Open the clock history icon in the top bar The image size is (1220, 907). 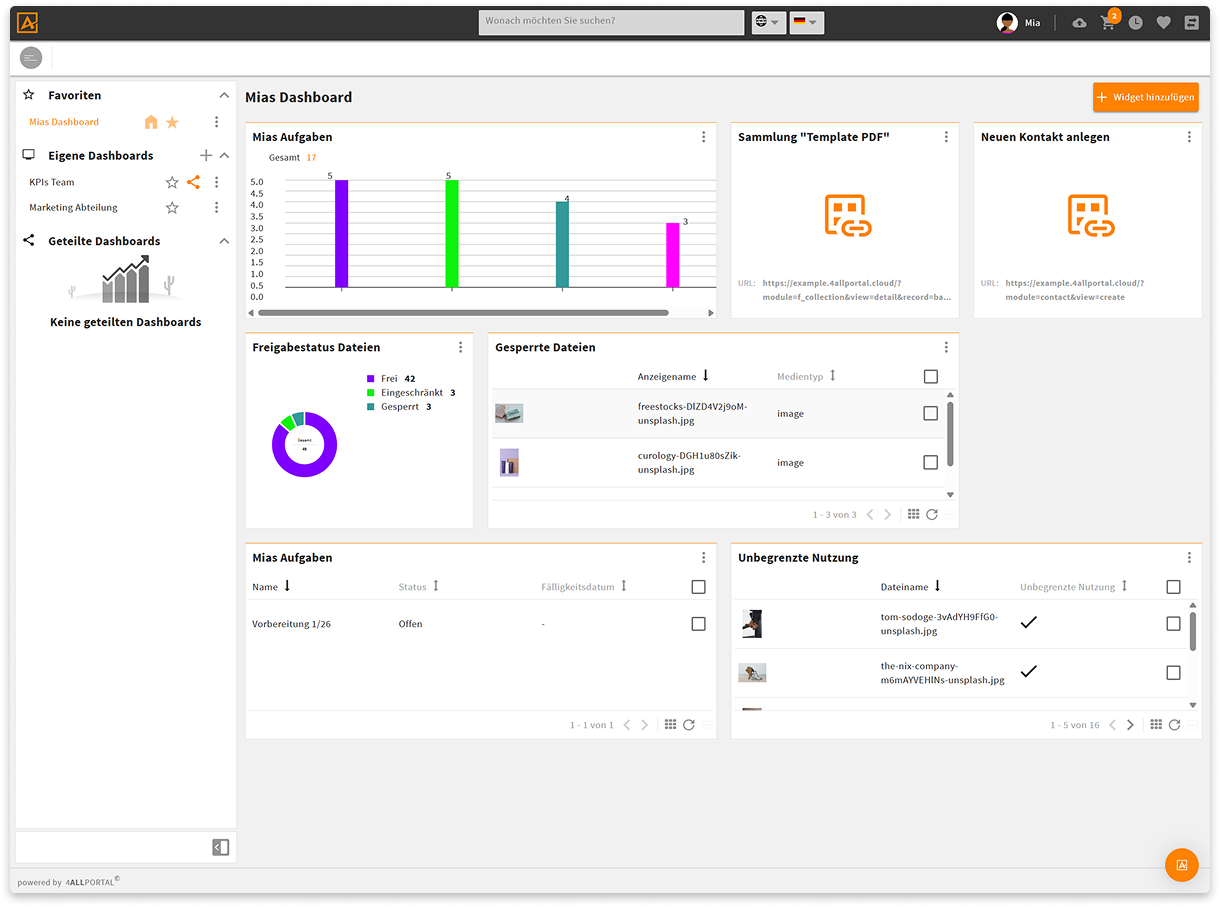pyautogui.click(x=1136, y=23)
